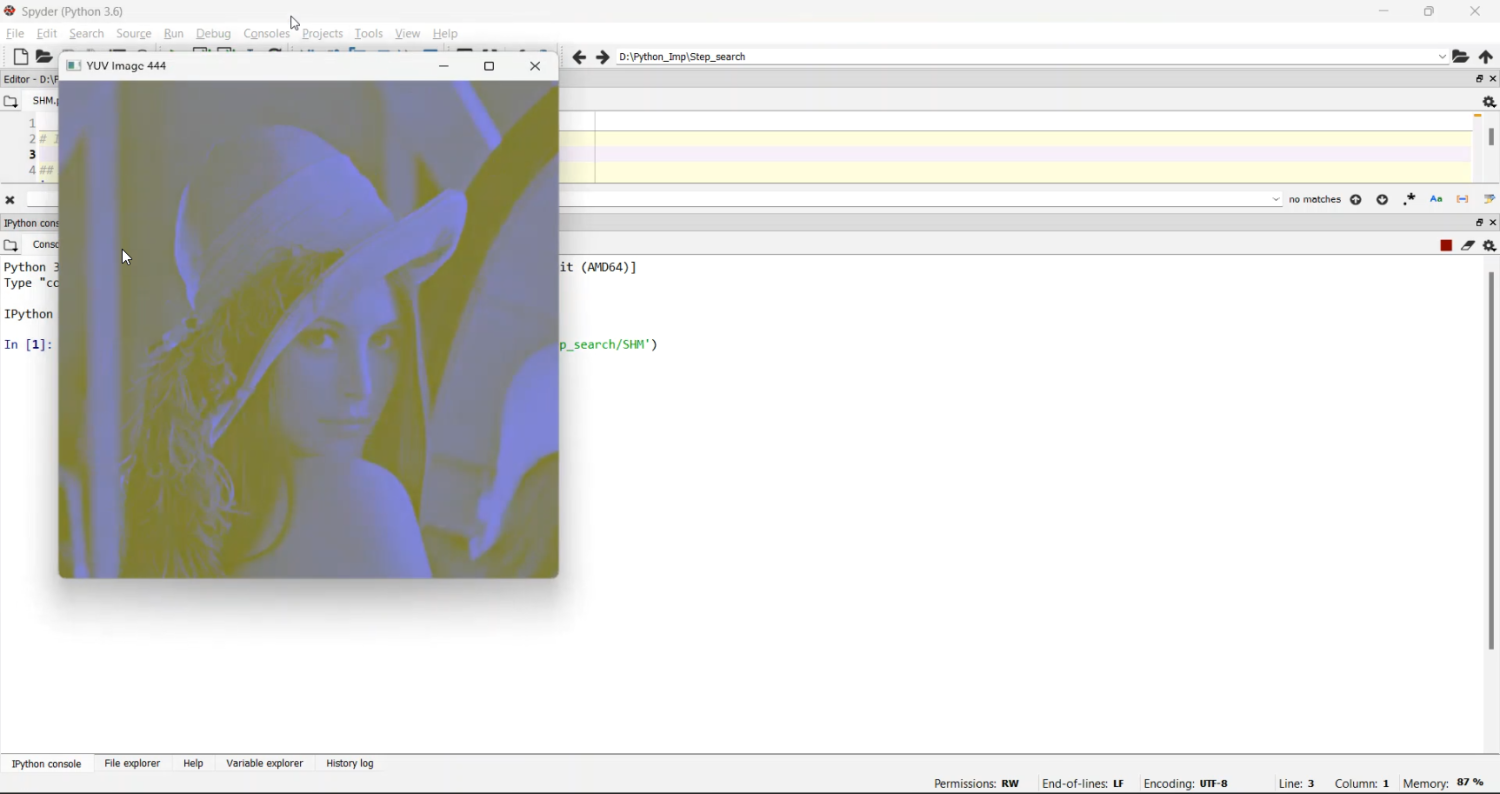Close the find bar with the X
1500x794 pixels.
coord(10,200)
